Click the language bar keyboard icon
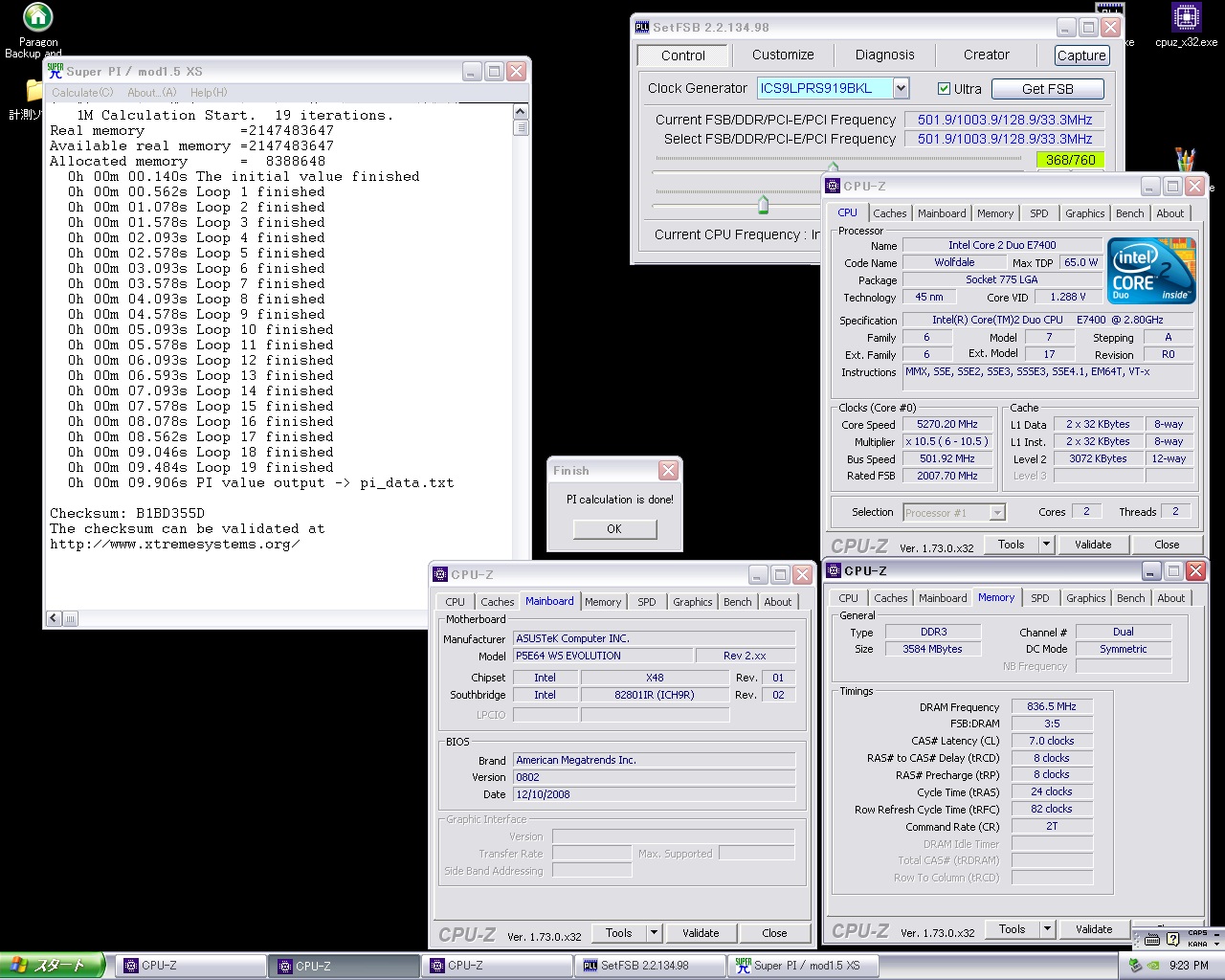This screenshot has height=980, width=1225. point(1152,940)
